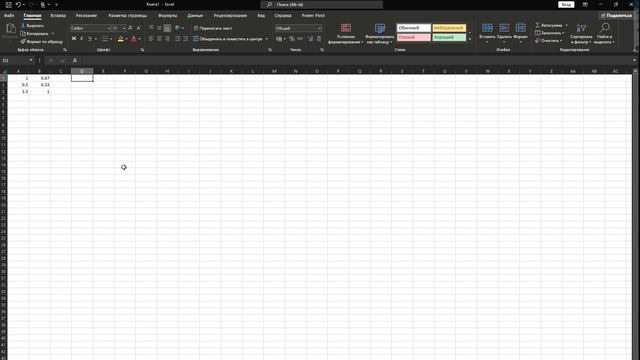Click the Redo arrow in the title bar
The image size is (640, 360).
click(31, 5)
